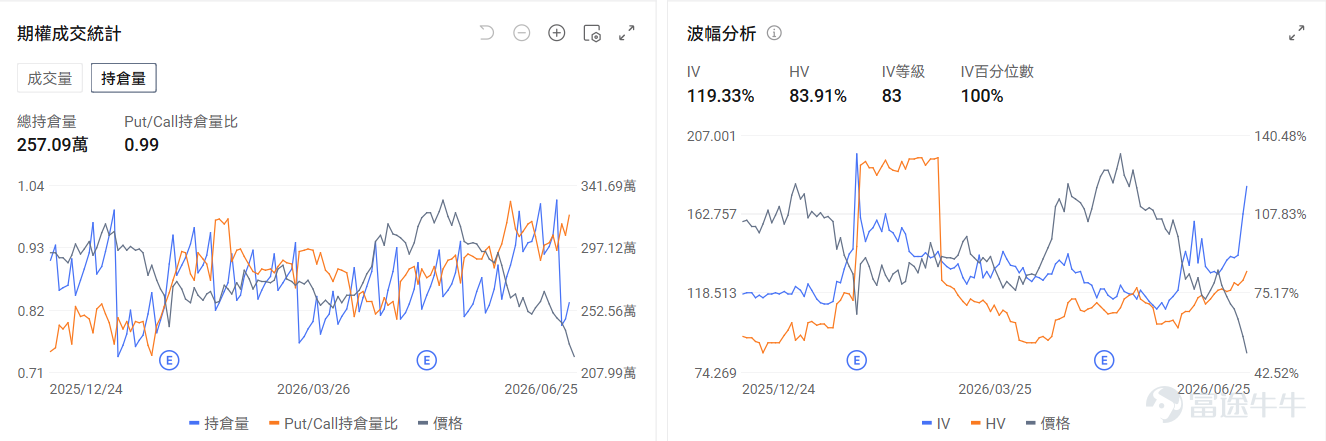
Task: Toggle 持倉量 legend series in left chart
Action: click(218, 423)
